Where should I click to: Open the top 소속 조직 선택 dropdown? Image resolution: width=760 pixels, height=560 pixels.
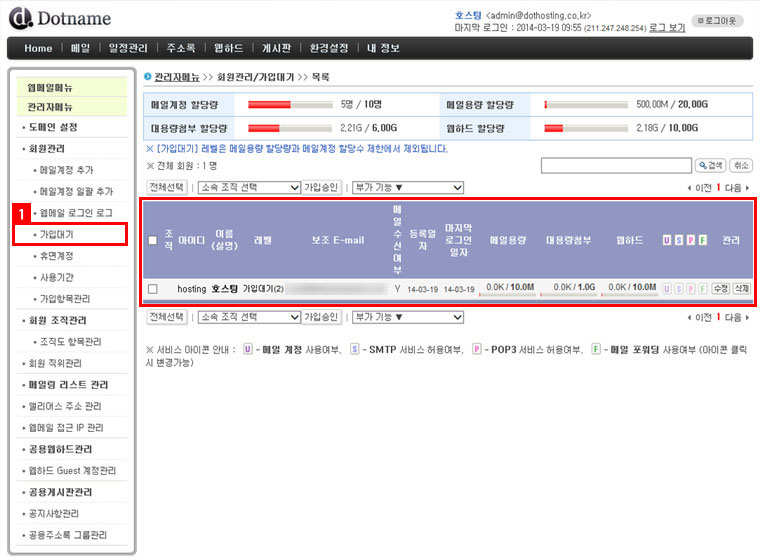(x=248, y=187)
